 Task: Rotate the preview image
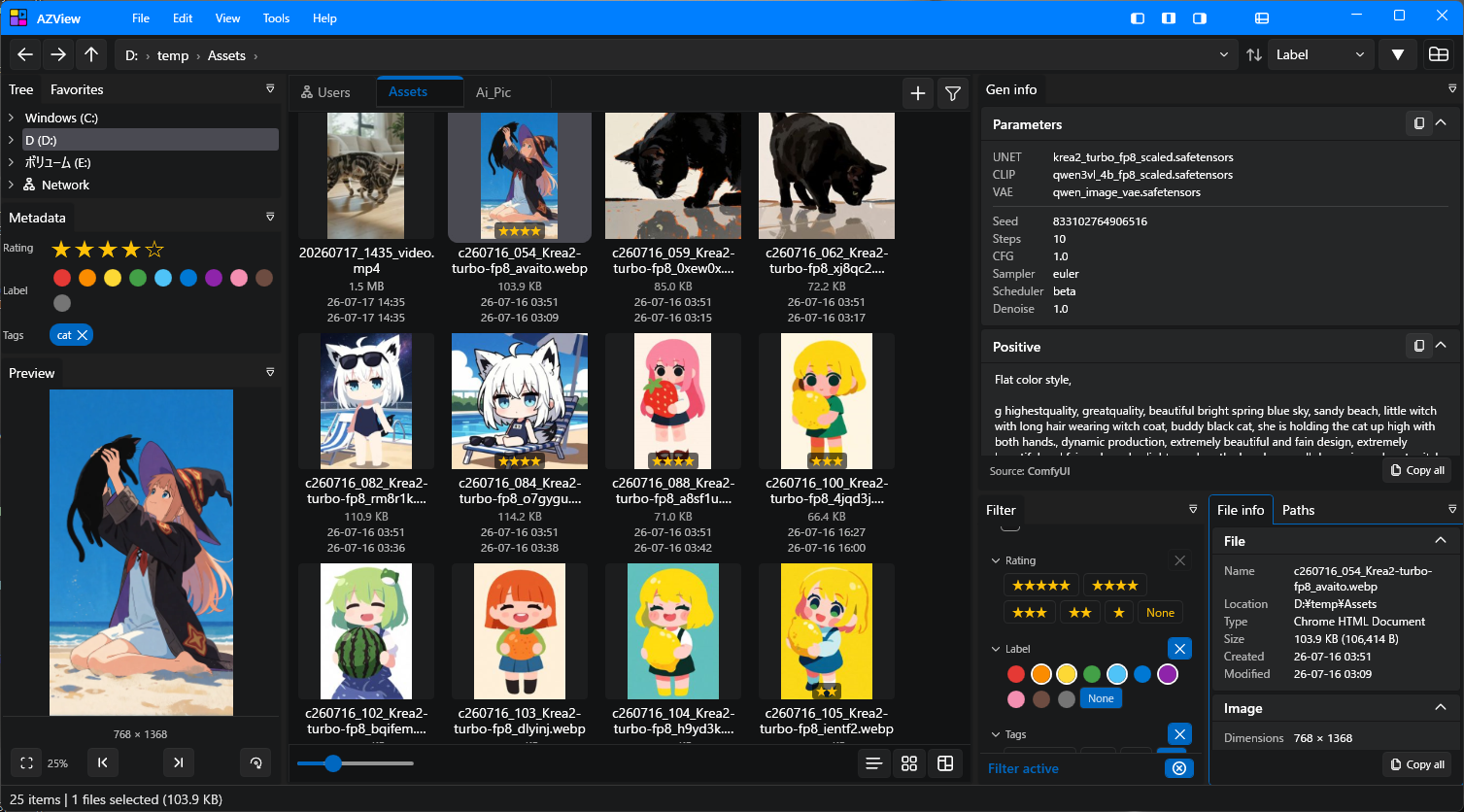[x=255, y=763]
